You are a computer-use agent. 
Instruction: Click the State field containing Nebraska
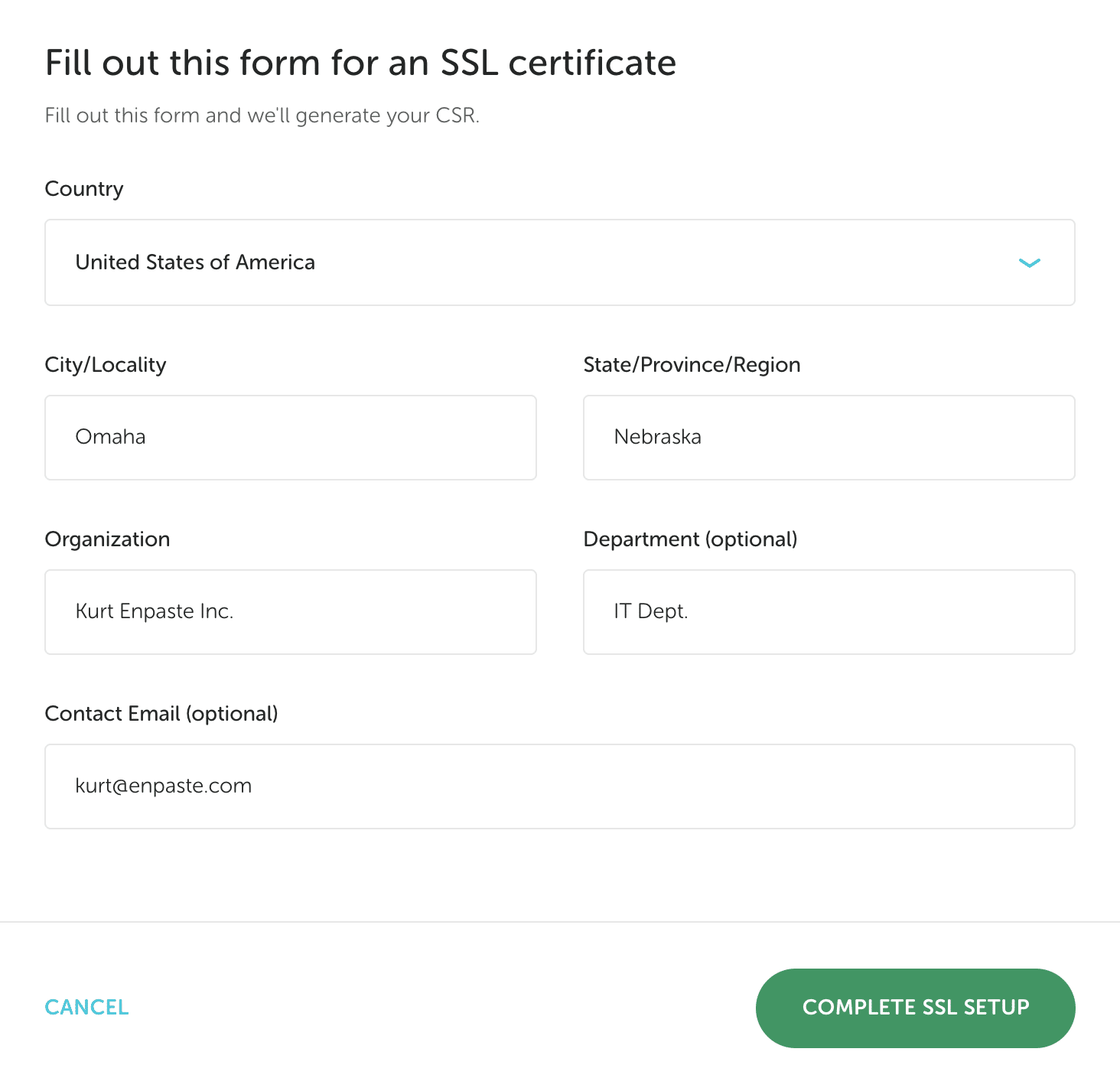(x=829, y=438)
